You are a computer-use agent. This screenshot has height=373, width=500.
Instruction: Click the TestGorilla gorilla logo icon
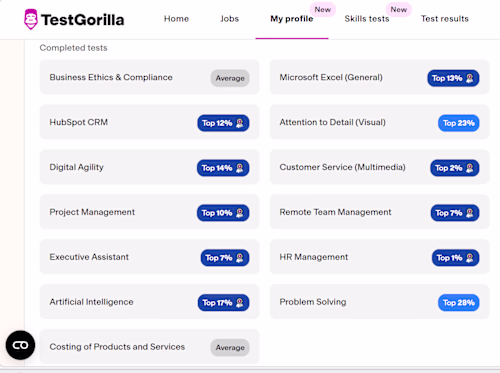click(31, 19)
